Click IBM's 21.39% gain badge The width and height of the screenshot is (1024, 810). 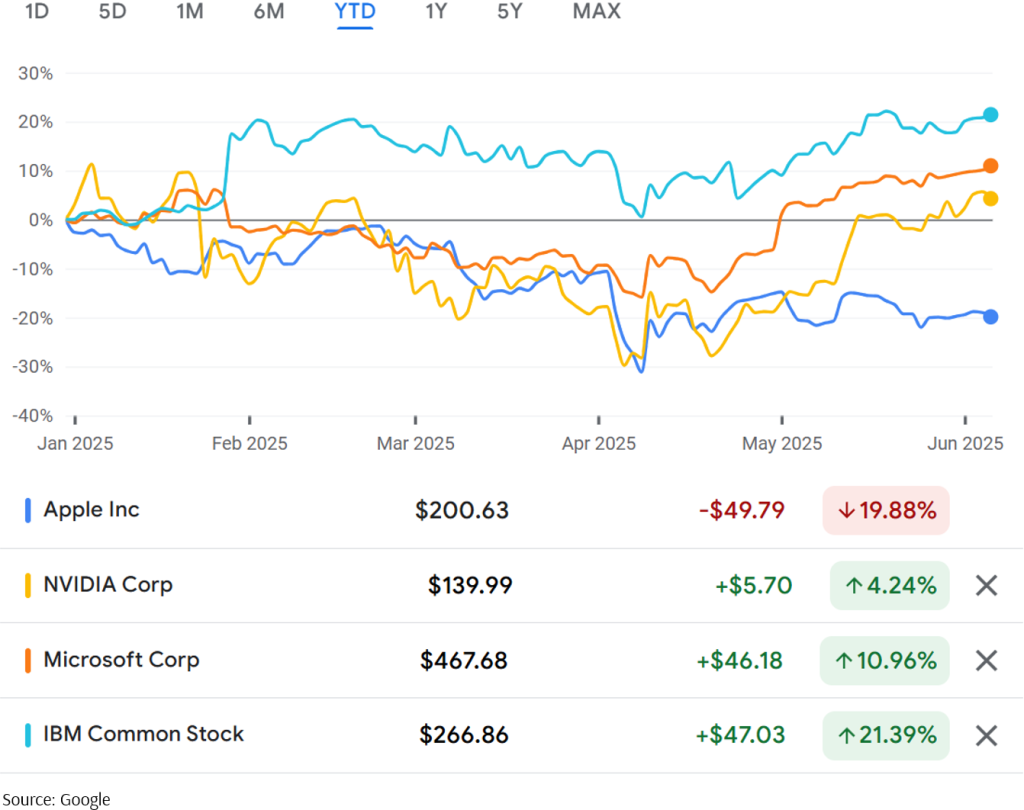pos(885,735)
